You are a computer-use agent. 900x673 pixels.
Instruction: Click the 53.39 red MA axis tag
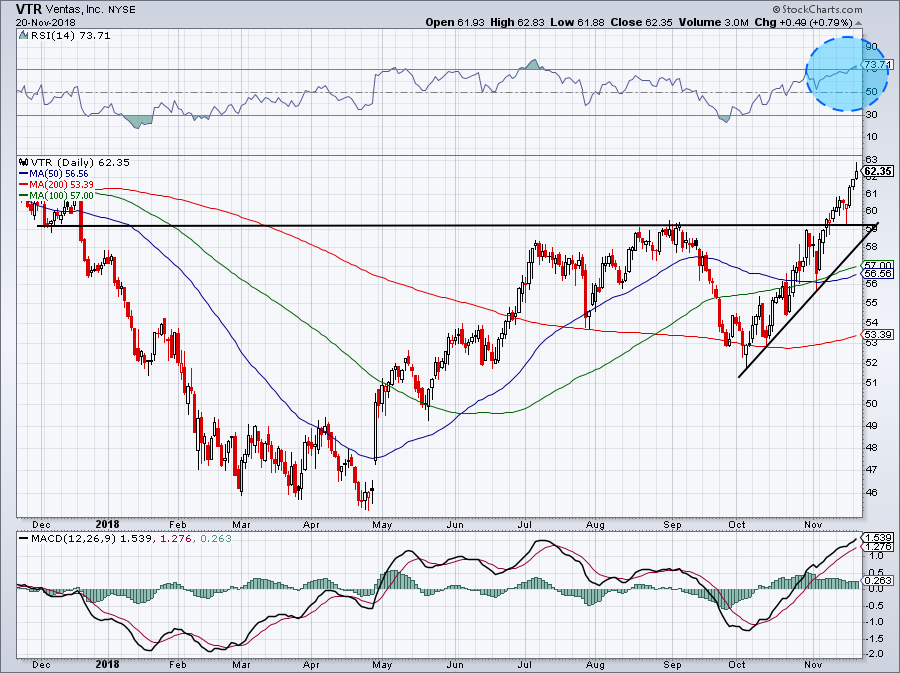pos(878,334)
